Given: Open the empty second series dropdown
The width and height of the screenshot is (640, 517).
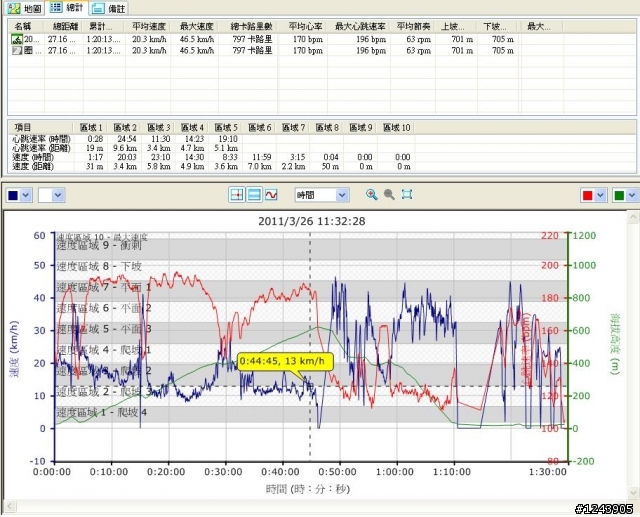Looking at the screenshot, I should pyautogui.click(x=51, y=195).
